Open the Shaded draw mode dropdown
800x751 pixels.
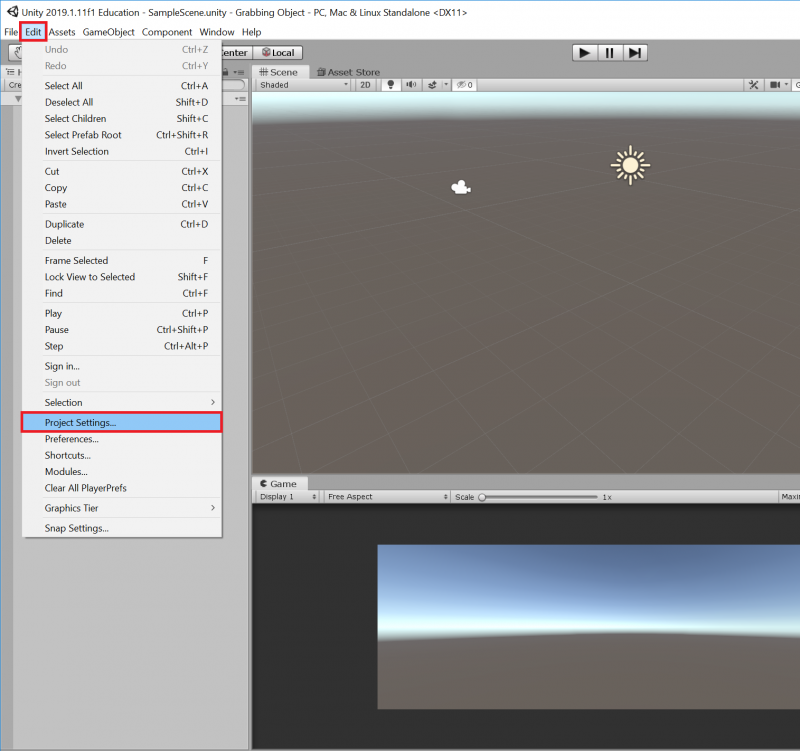pyautogui.click(x=304, y=85)
